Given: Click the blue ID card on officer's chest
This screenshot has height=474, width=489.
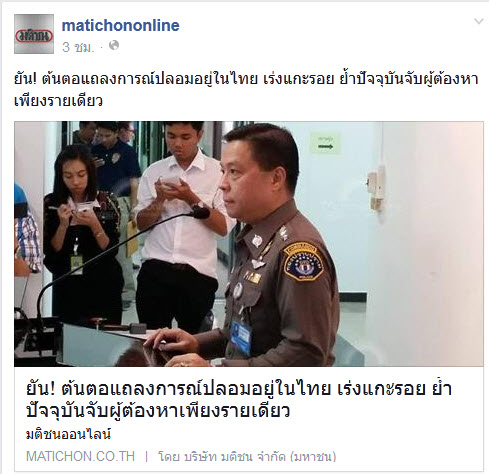Looking at the screenshot, I should (x=240, y=337).
